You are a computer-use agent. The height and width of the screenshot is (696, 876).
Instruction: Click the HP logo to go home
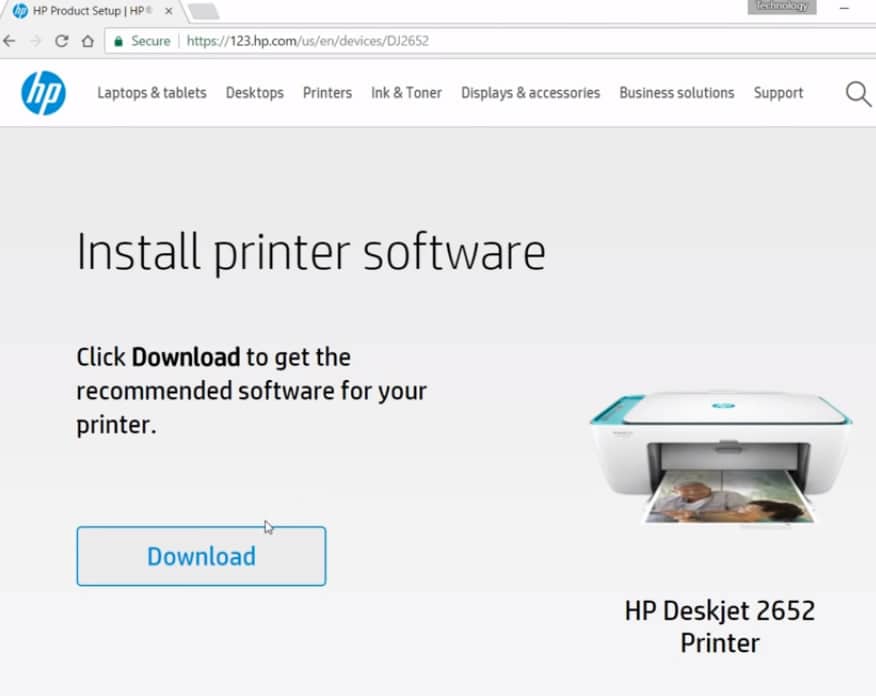click(43, 92)
